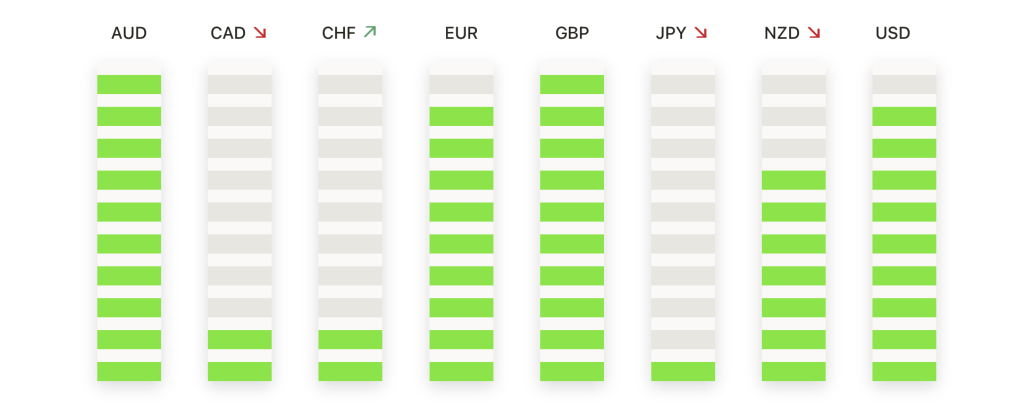The width and height of the screenshot is (1024, 405).
Task: Click the bottom green bar of JPY meter
Action: (683, 371)
